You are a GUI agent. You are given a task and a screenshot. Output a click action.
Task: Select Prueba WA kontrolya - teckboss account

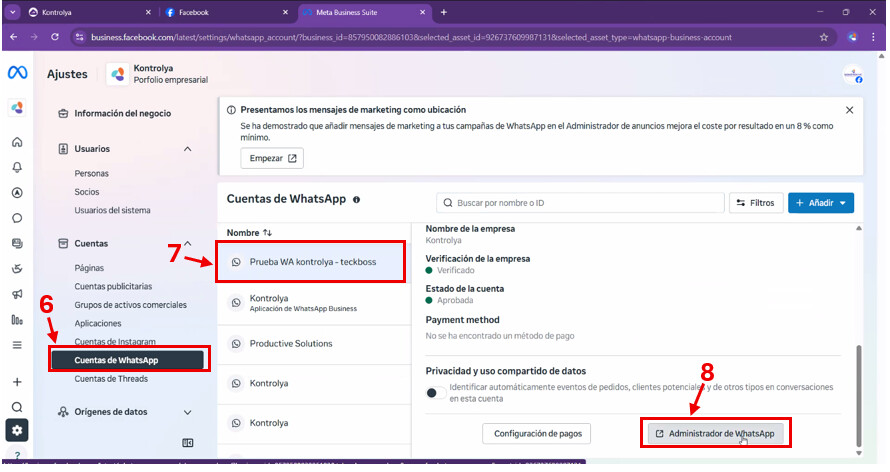312,262
